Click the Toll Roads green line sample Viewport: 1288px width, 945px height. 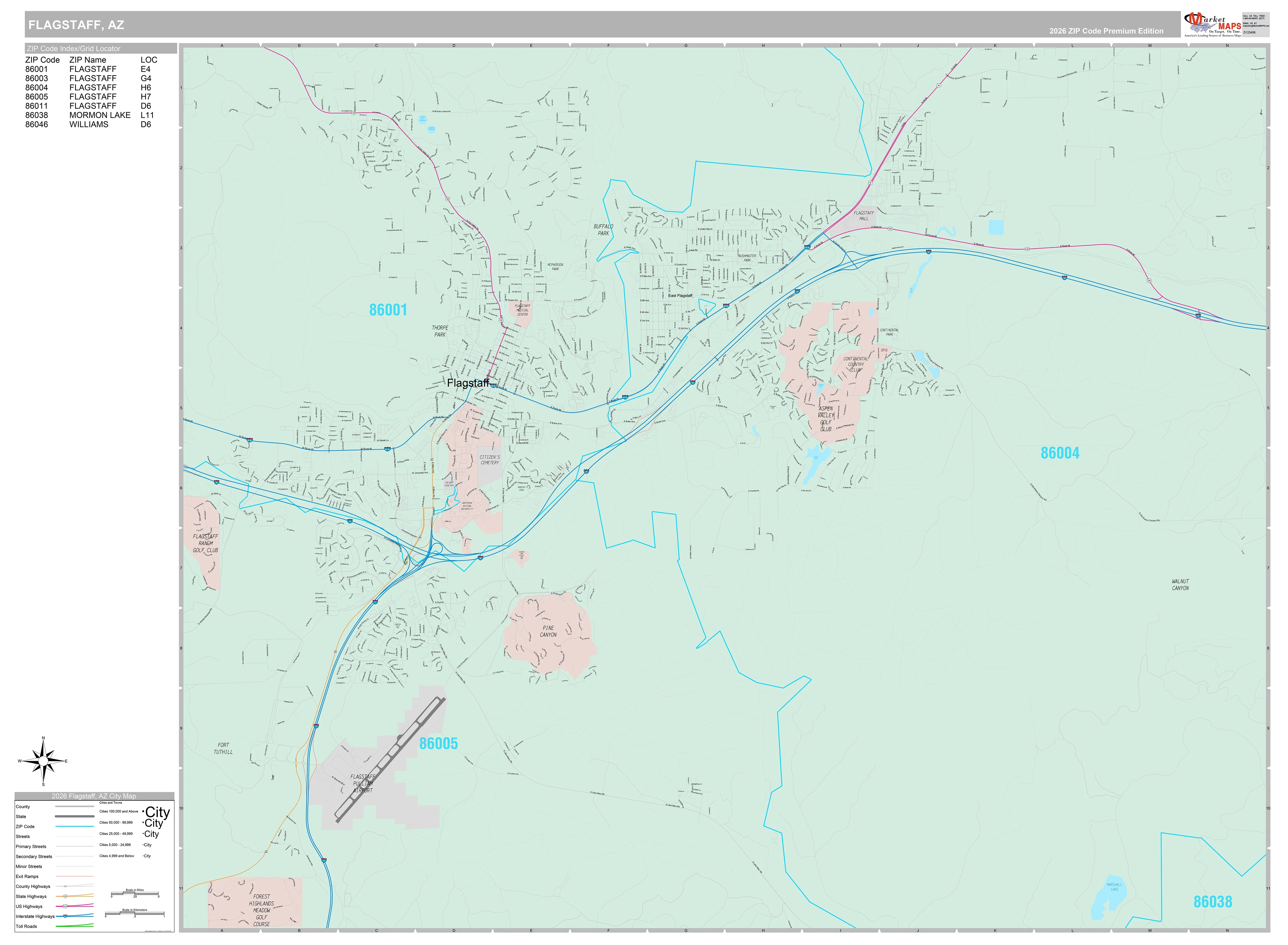click(75, 925)
